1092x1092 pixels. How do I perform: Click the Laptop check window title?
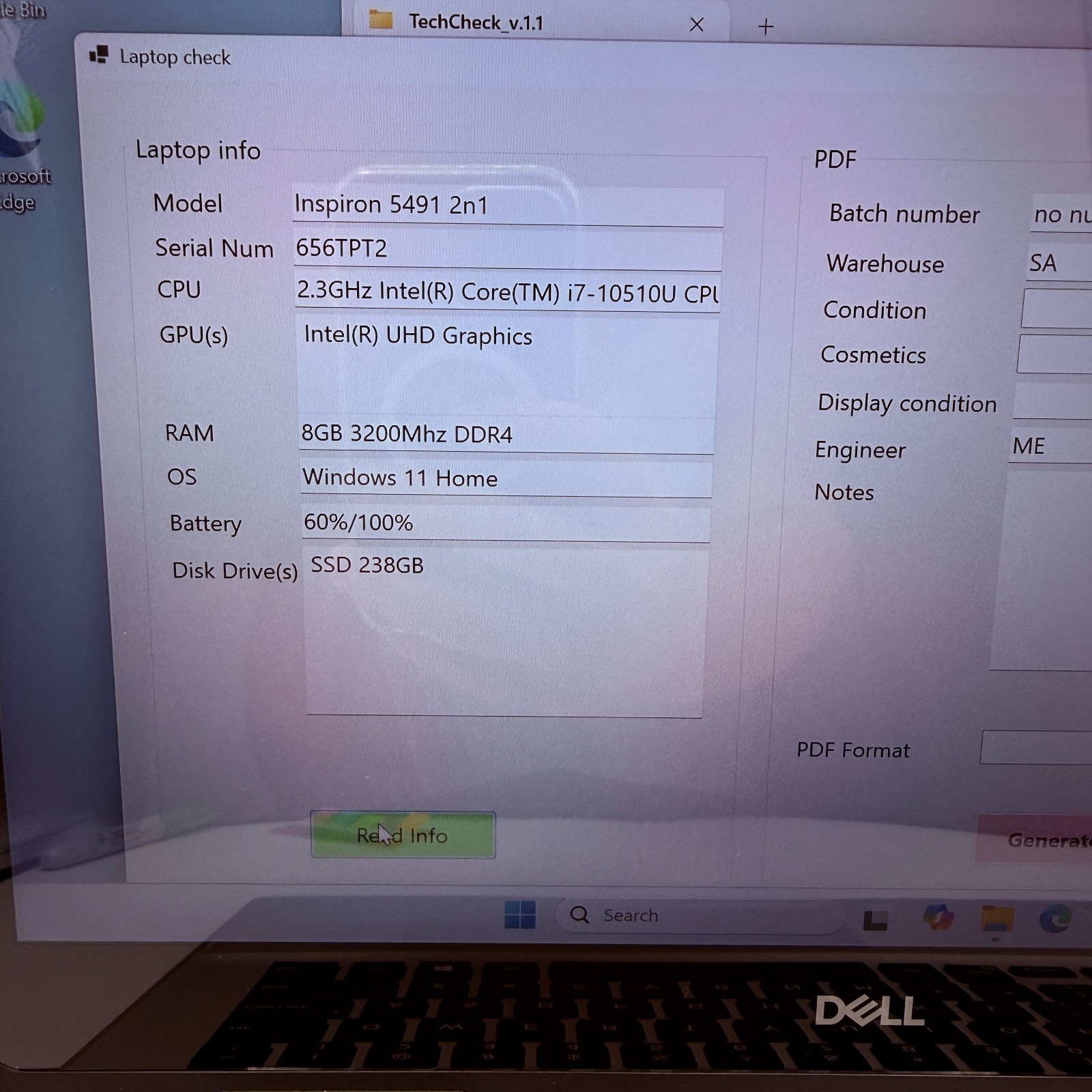175,57
